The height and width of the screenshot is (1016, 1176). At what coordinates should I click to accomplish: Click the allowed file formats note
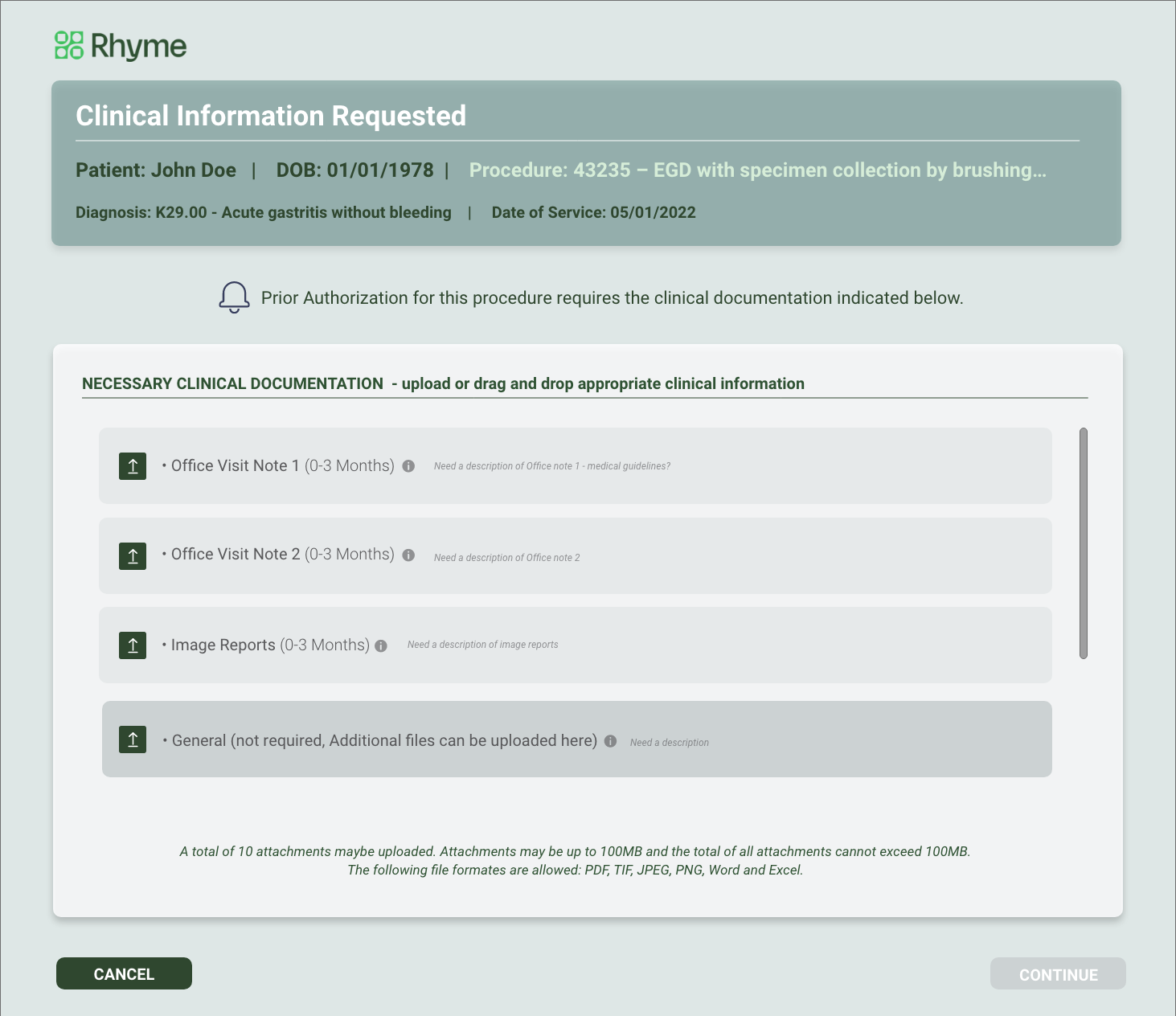click(x=576, y=870)
